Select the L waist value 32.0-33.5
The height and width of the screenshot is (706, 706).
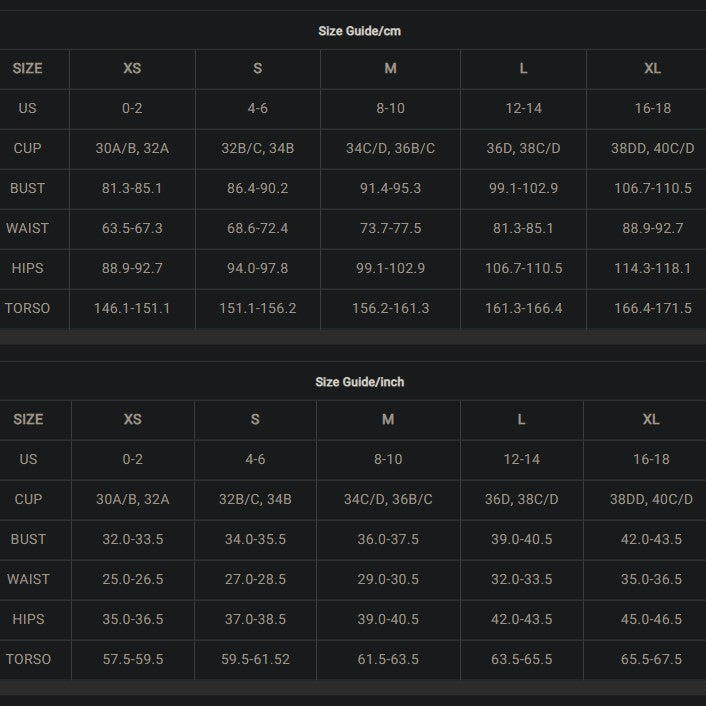[x=521, y=579]
